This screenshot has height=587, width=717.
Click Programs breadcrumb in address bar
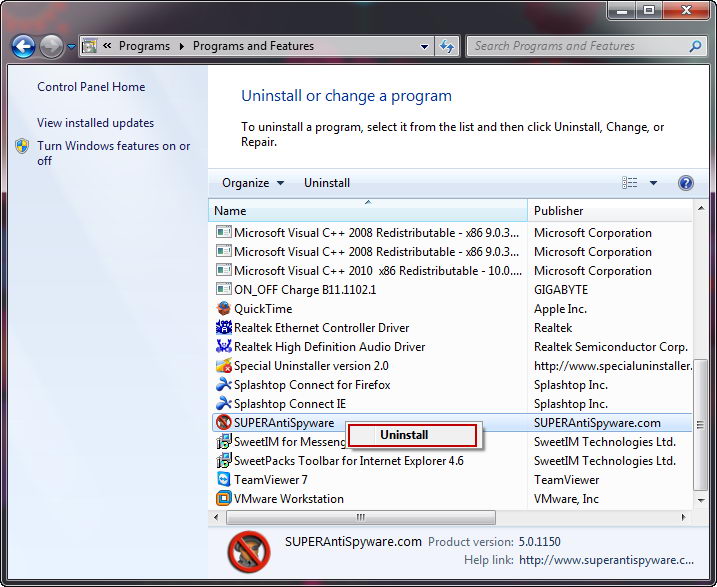click(x=144, y=46)
